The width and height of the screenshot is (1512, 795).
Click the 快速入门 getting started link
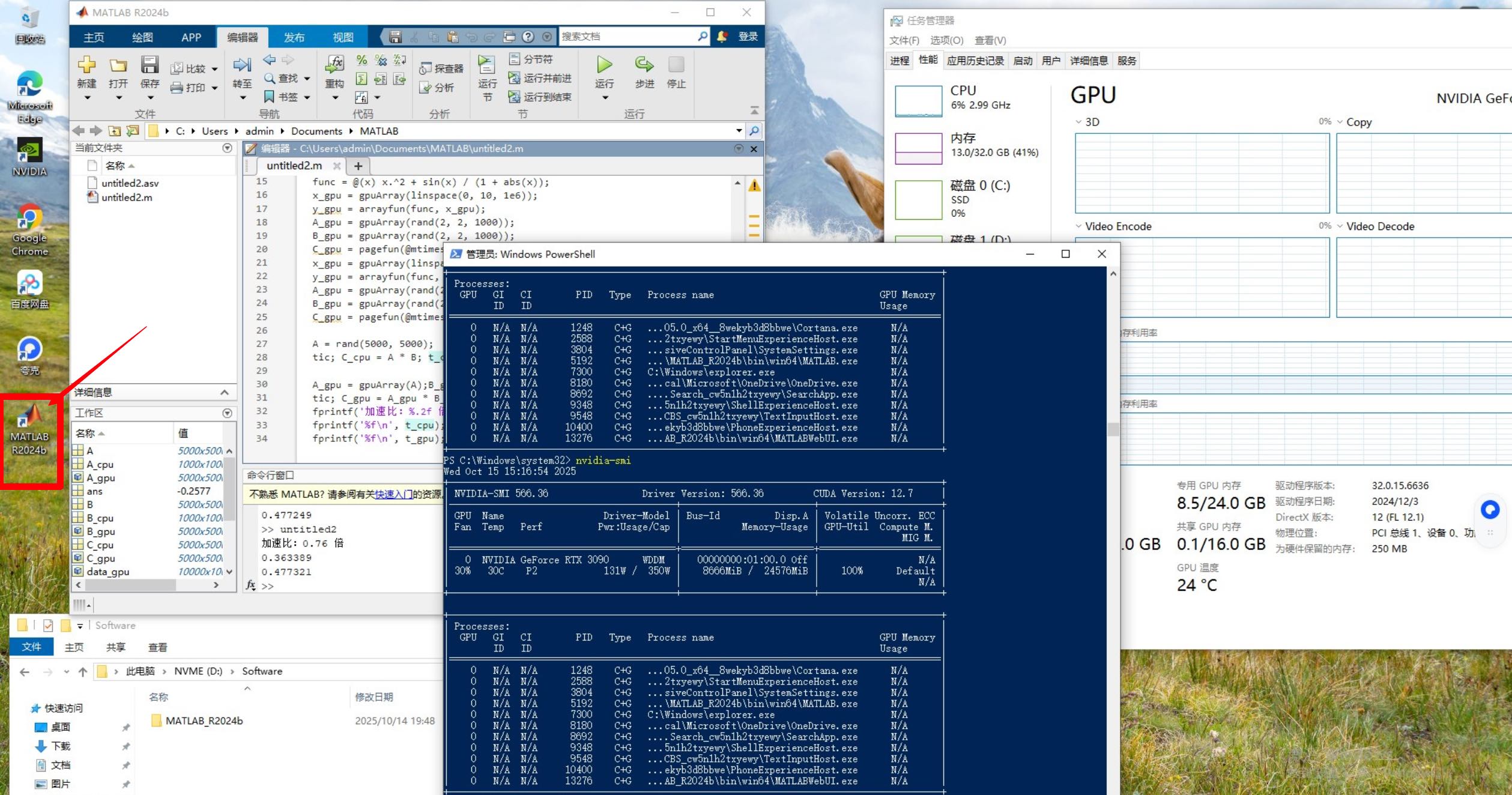tap(393, 494)
